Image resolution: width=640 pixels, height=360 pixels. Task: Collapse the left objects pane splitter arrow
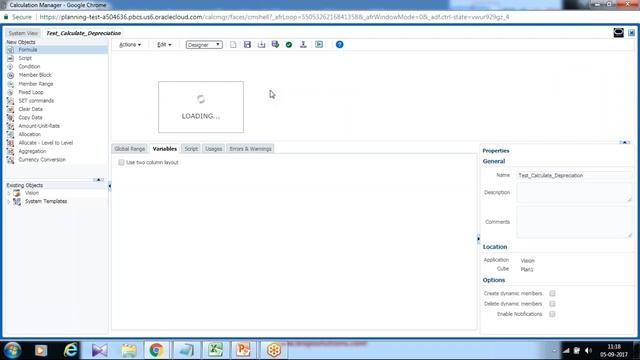[109, 186]
